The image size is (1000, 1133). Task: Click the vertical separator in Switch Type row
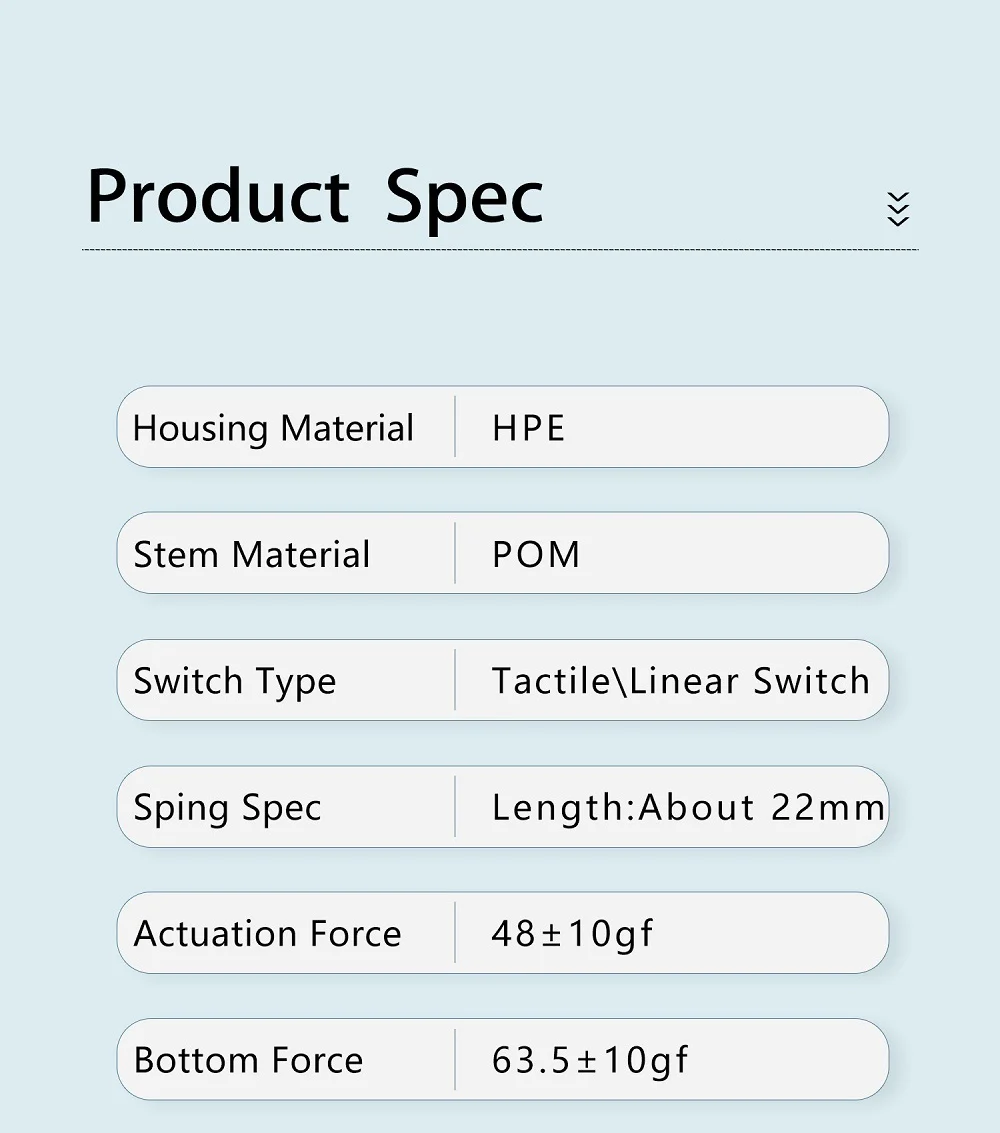tap(455, 680)
